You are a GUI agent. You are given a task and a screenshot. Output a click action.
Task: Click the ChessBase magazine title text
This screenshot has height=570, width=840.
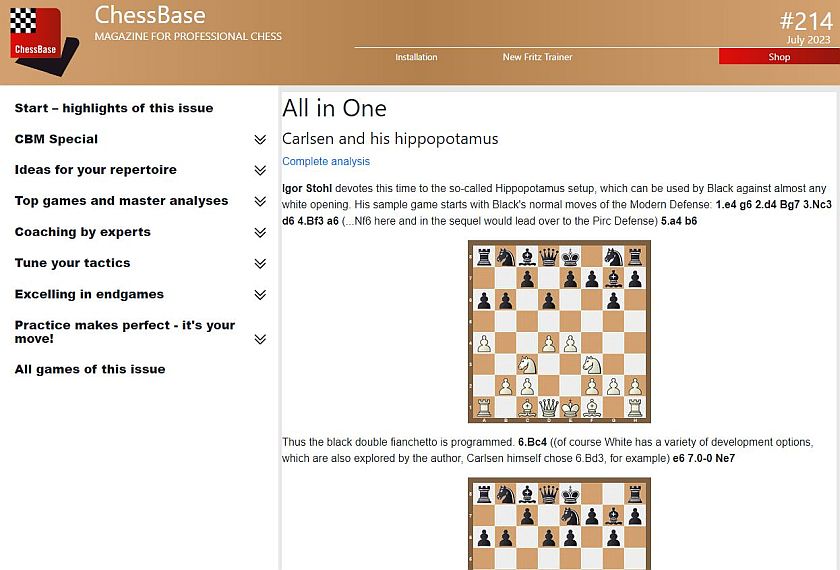coord(150,16)
